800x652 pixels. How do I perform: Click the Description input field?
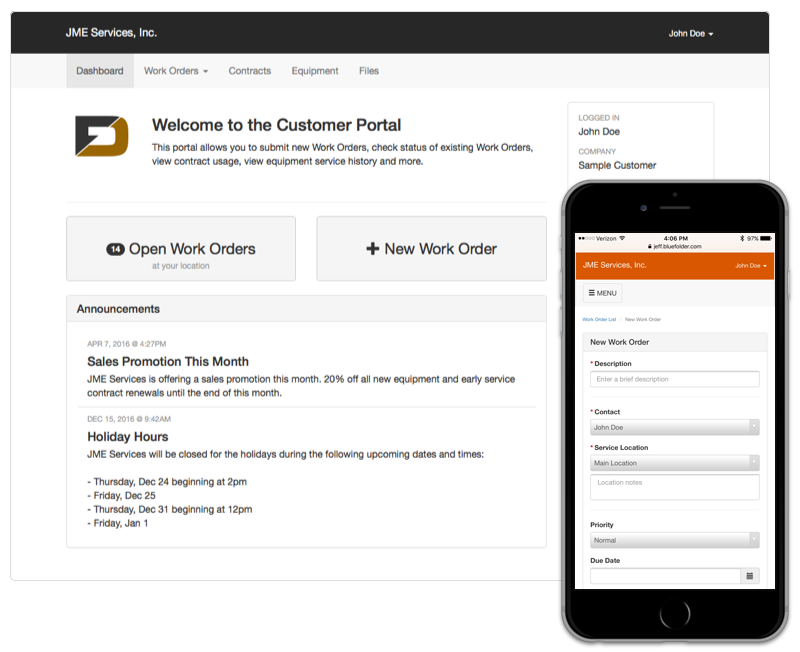(x=674, y=379)
